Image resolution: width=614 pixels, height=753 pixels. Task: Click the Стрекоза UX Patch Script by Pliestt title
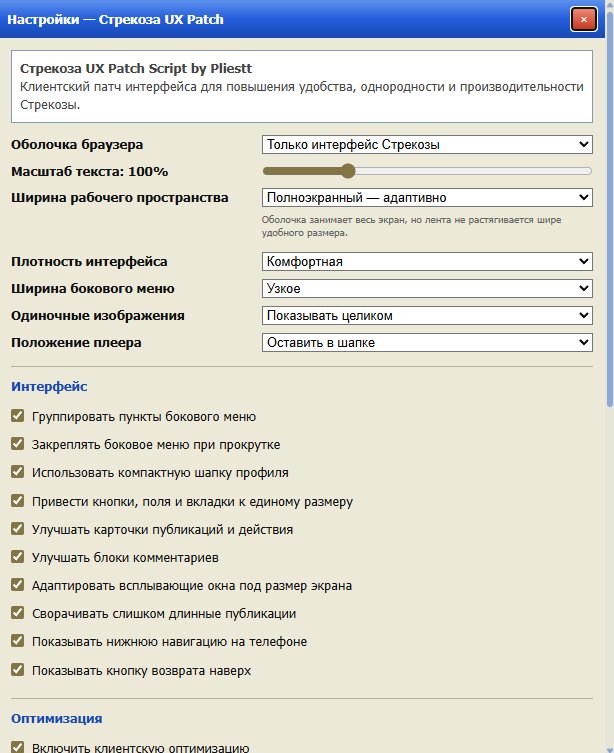click(136, 69)
